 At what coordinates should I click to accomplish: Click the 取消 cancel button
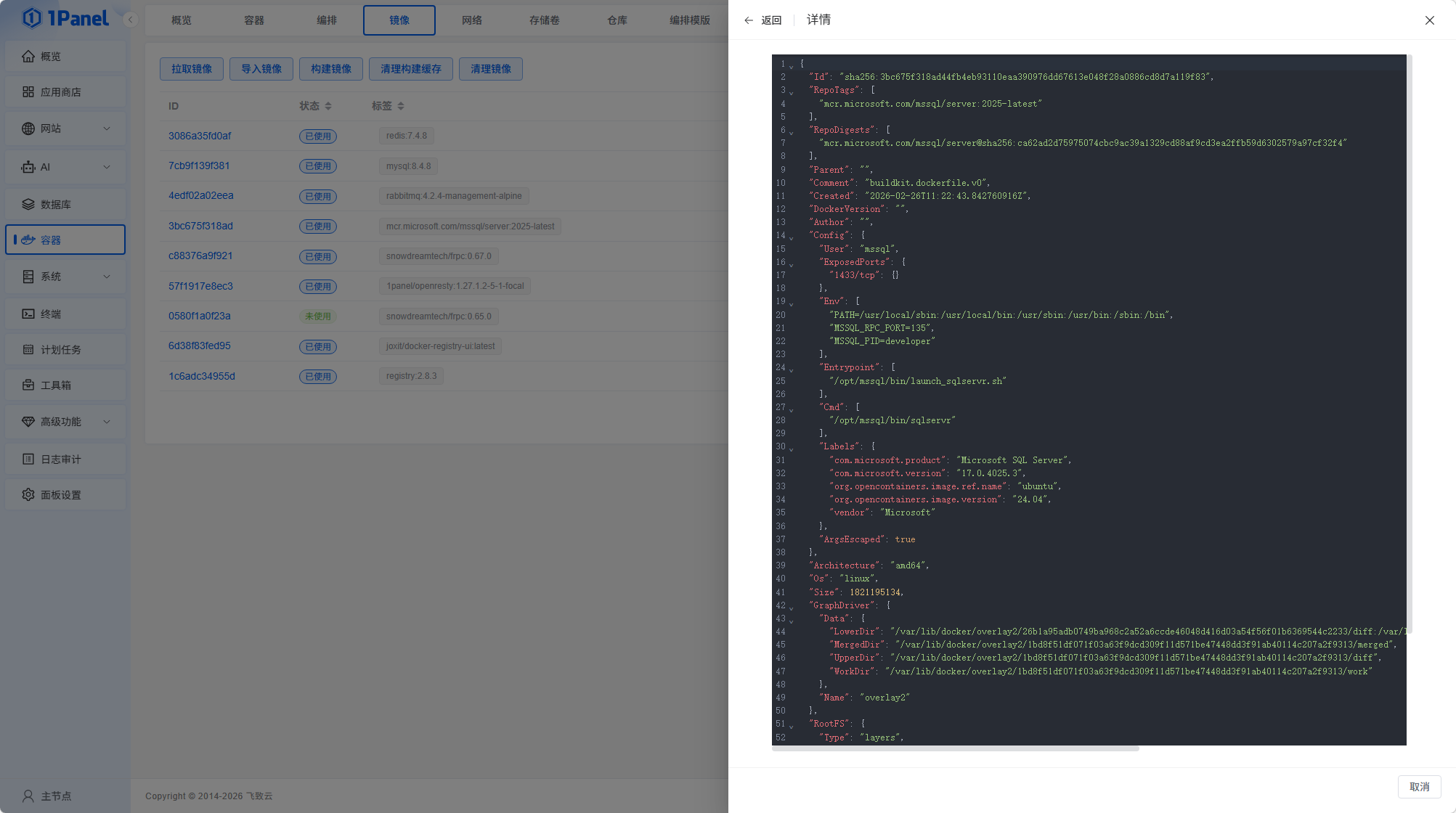click(x=1419, y=787)
